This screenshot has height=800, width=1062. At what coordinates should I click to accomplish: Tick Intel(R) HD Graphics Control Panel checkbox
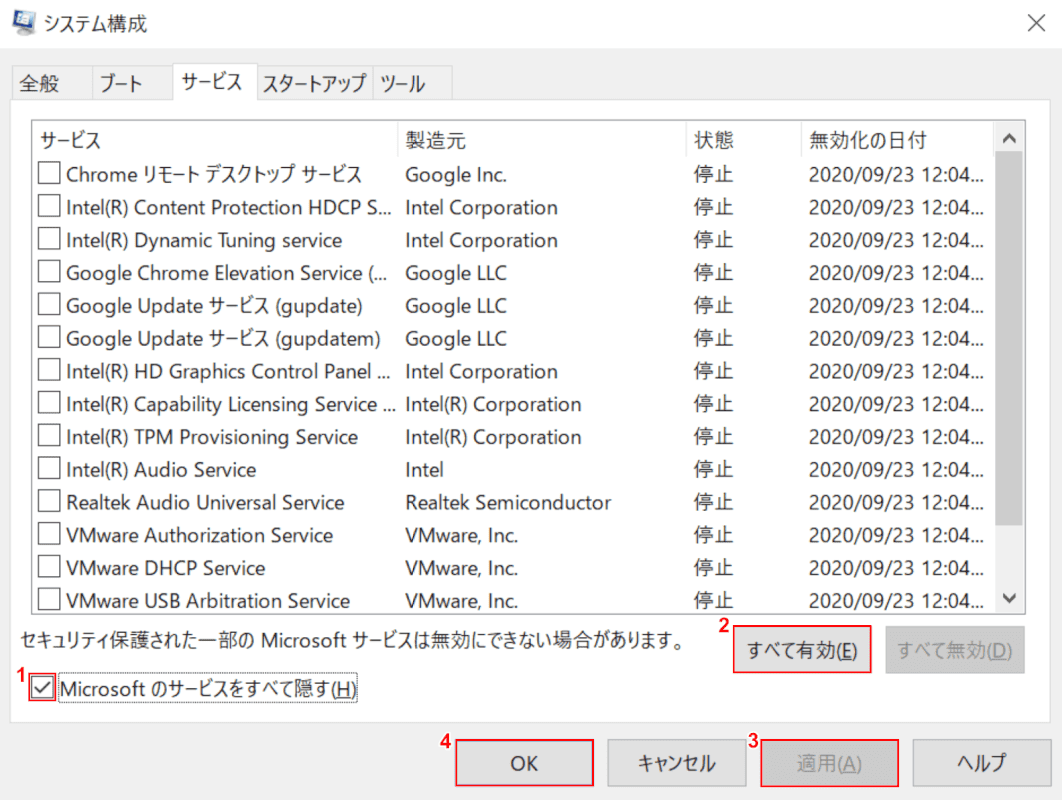click(x=49, y=370)
